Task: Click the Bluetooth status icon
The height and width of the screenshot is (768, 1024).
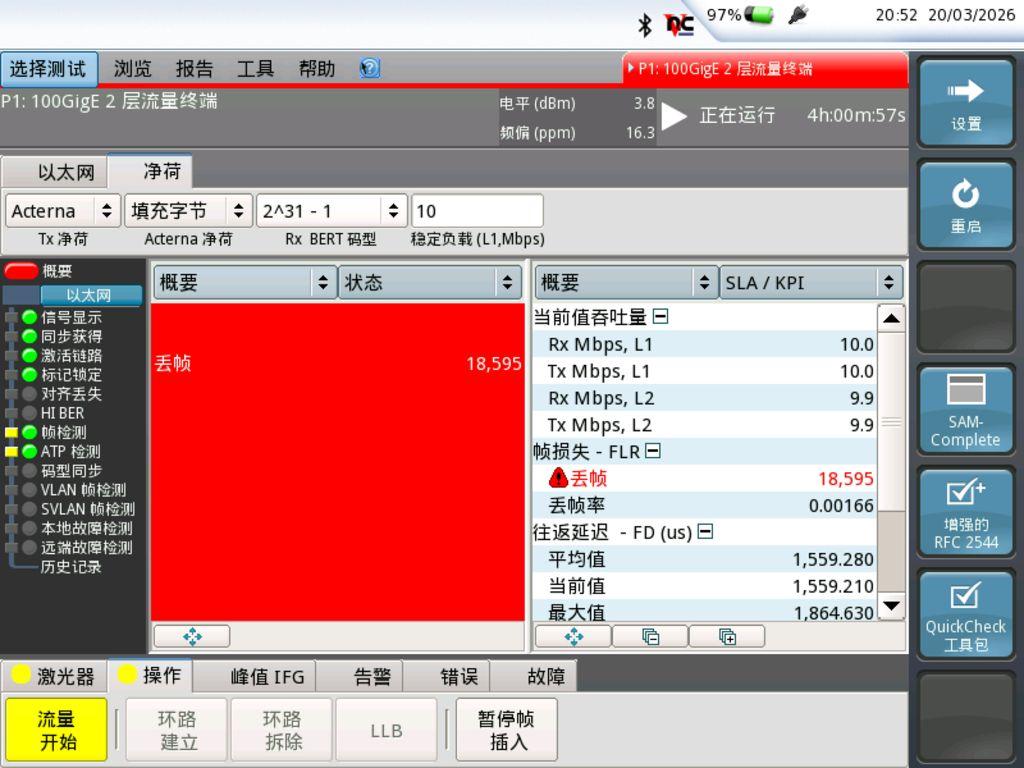Action: click(x=645, y=21)
